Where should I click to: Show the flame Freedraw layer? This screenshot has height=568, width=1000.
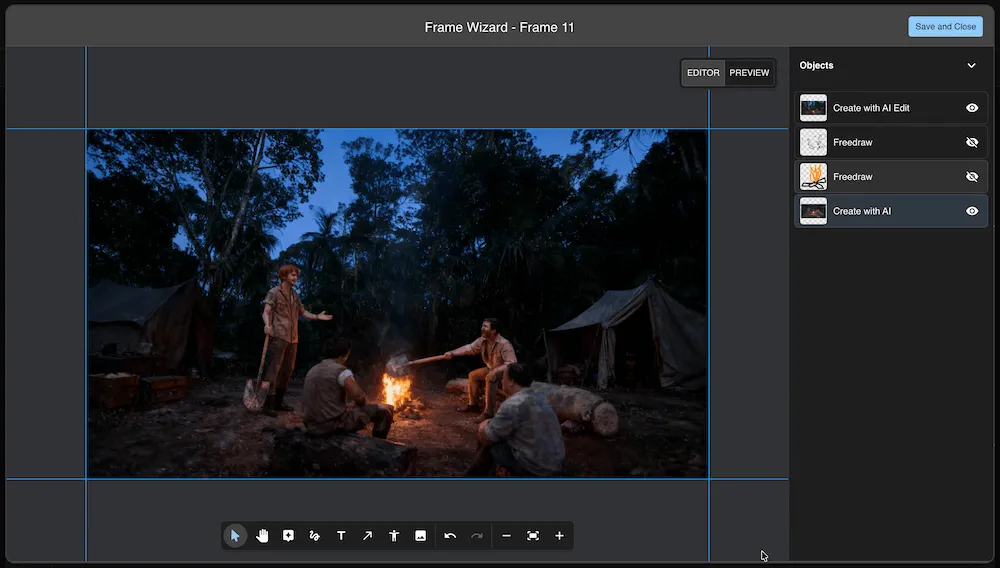[972, 177]
